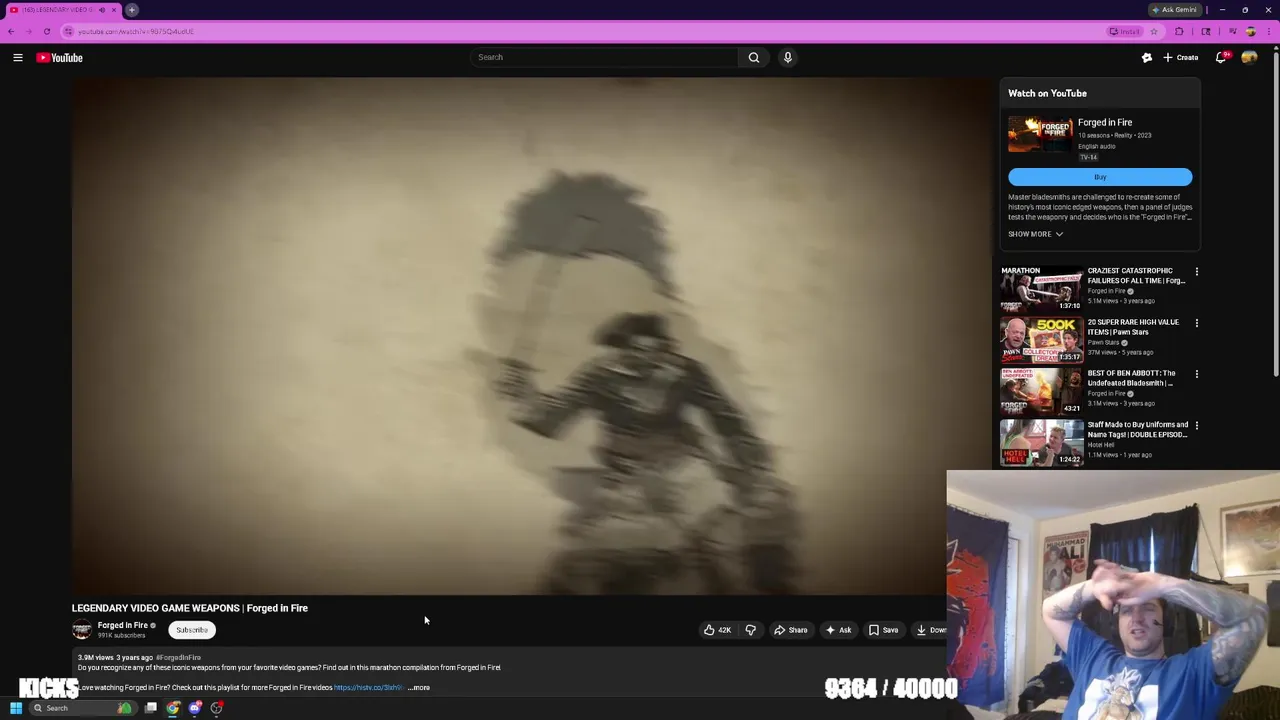This screenshot has width=1280, height=720.
Task: Click the search magnifier button
Action: pos(754,57)
